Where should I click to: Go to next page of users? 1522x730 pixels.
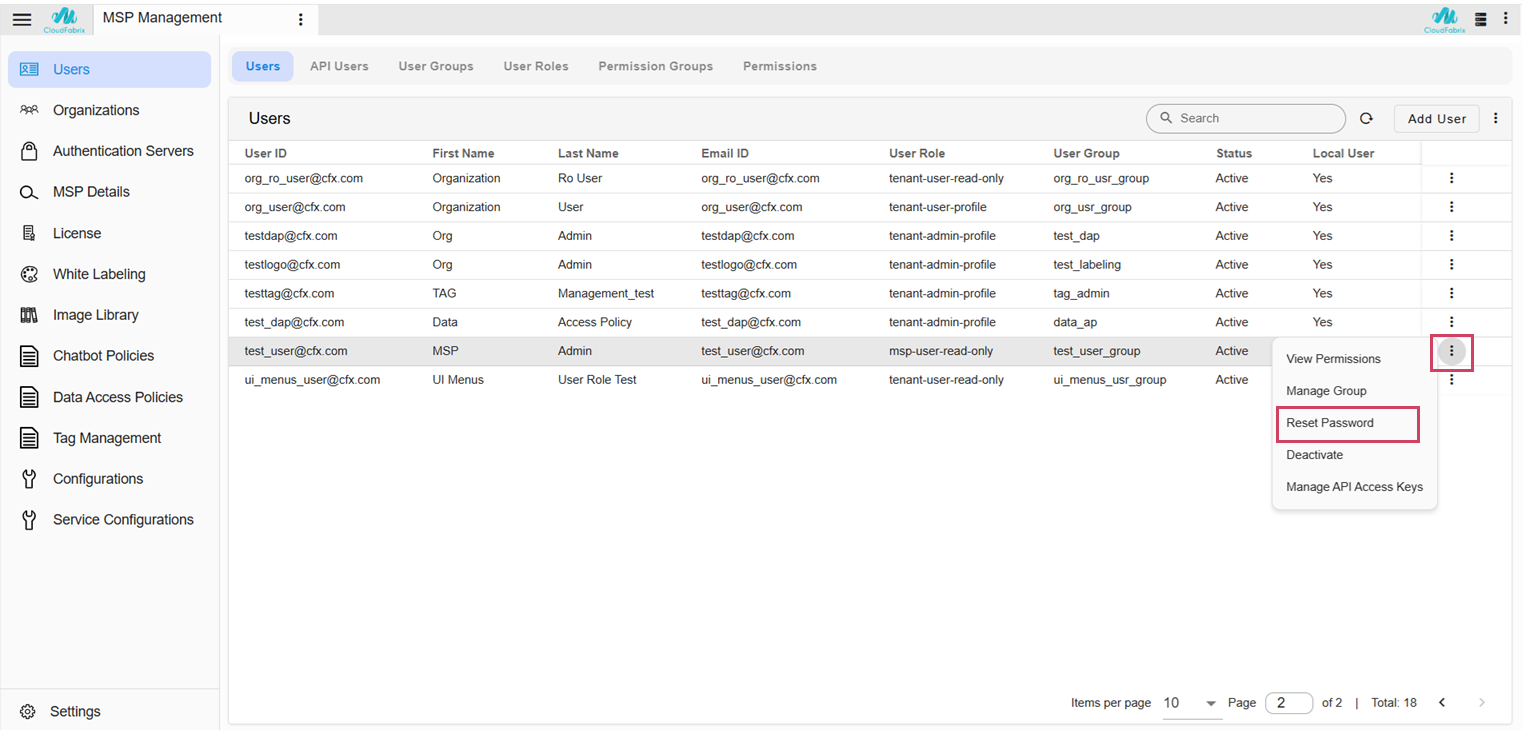coord(1482,703)
